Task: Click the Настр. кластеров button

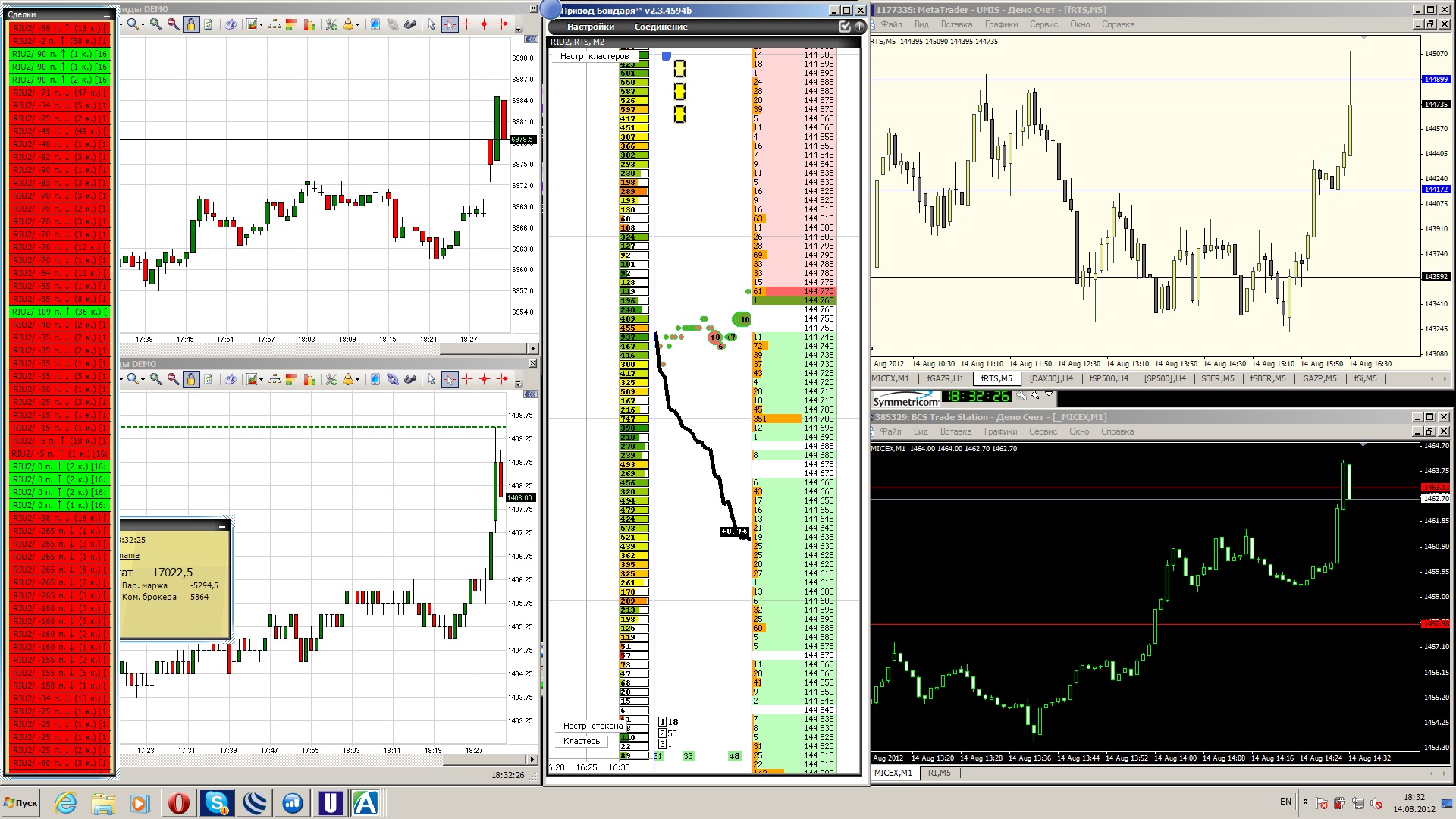Action: click(595, 56)
